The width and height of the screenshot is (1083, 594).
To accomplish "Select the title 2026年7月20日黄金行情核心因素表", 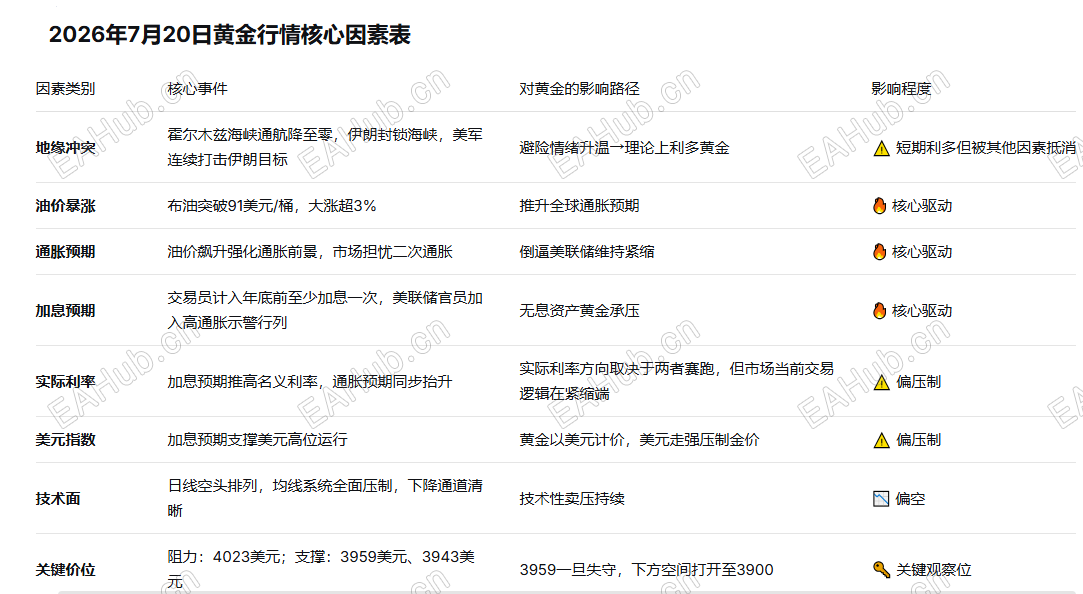I will [x=229, y=35].
